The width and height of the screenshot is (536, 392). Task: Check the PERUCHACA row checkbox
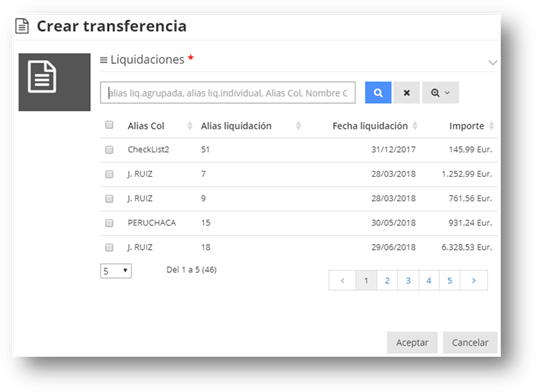[x=109, y=223]
